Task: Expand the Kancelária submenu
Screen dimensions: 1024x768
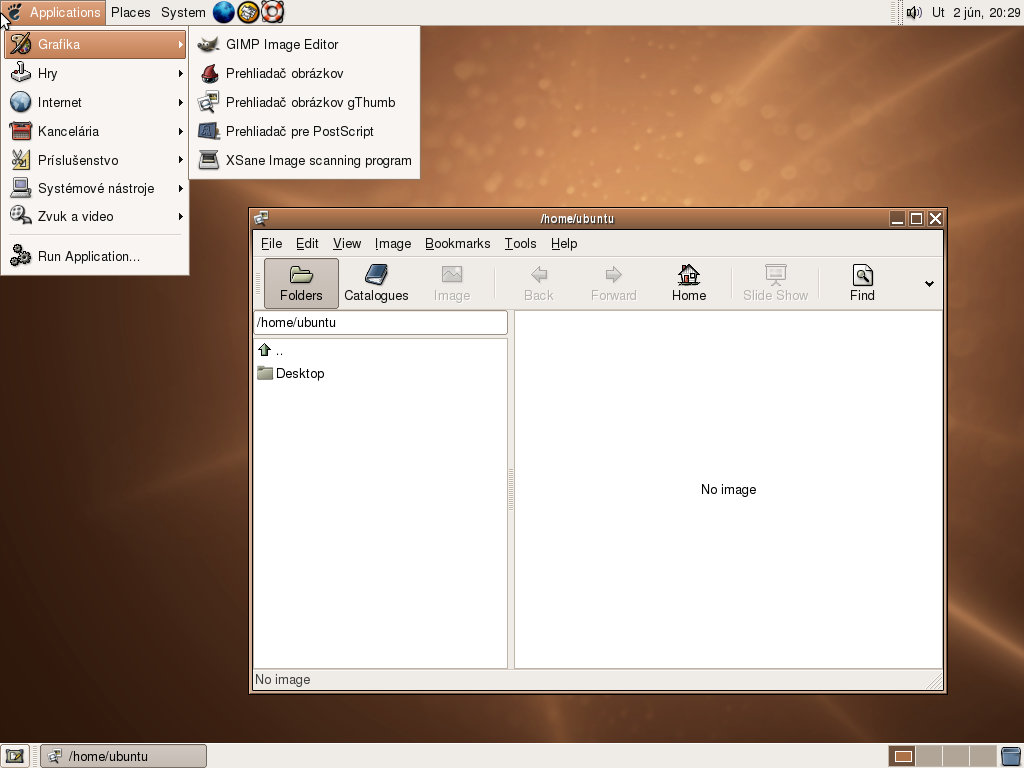Action: point(95,131)
